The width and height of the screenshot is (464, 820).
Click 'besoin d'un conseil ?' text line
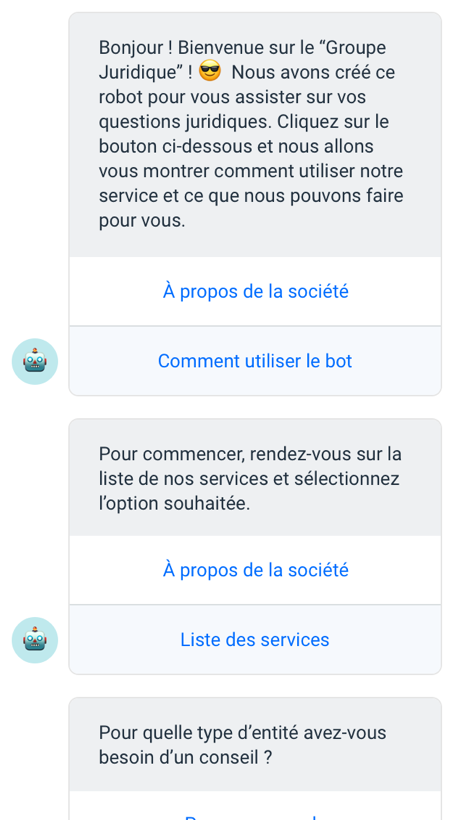click(x=186, y=757)
